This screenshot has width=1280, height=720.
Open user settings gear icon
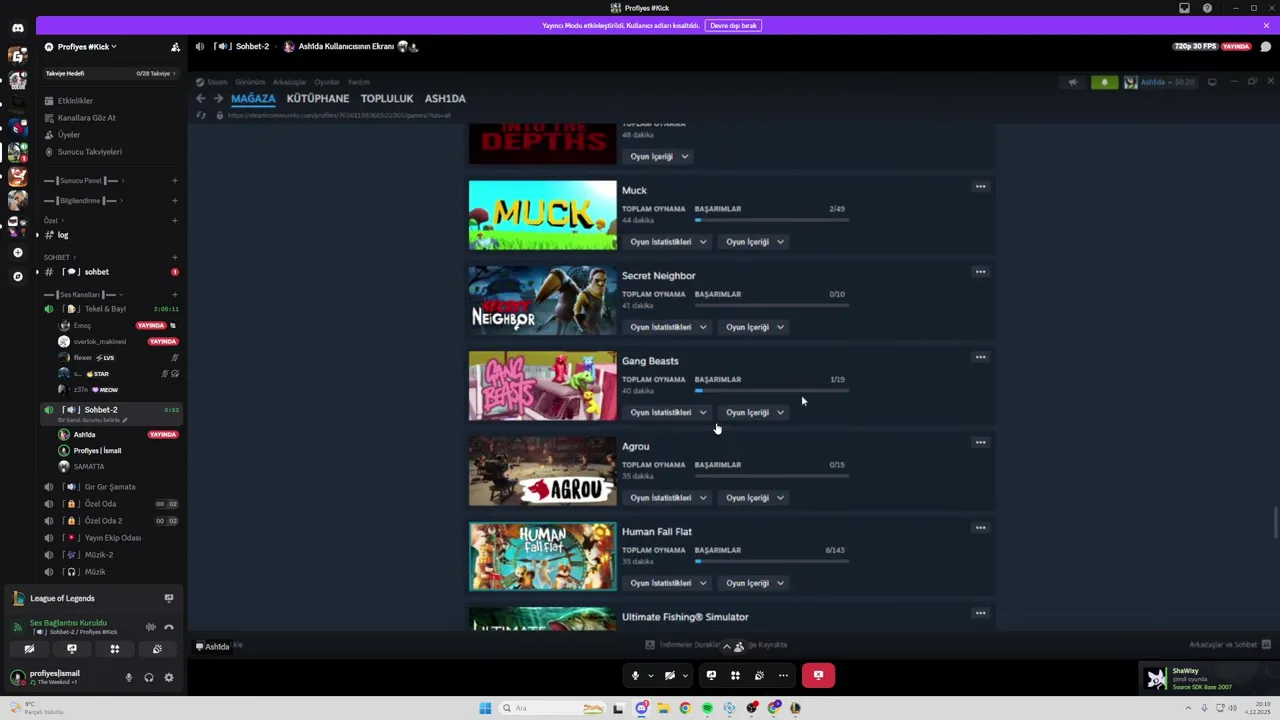click(168, 678)
